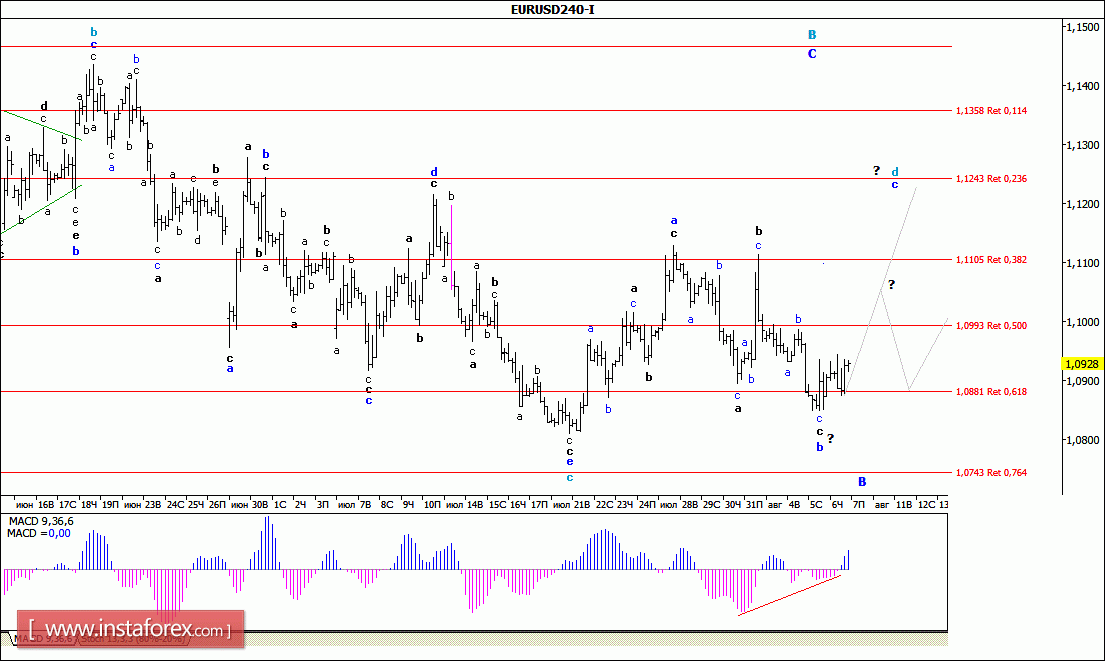1105x661 pixels.
Task: Click the EURUSD240-I chart title
Action: pyautogui.click(x=552, y=10)
